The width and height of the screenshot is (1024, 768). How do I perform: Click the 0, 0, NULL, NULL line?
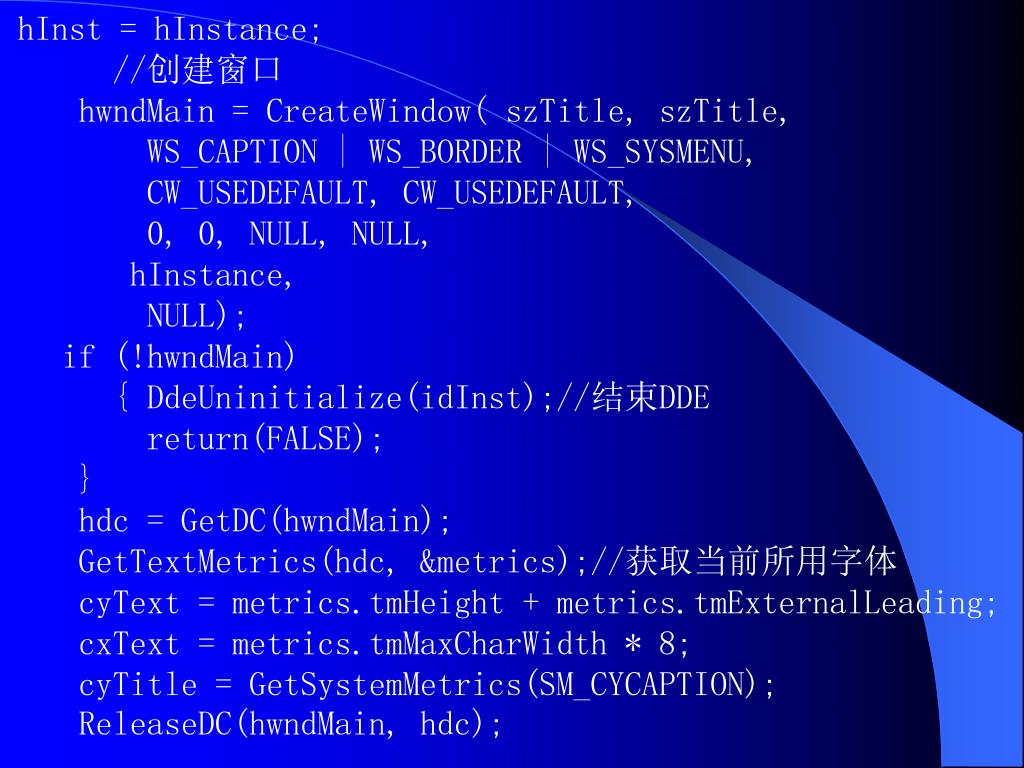(288, 234)
